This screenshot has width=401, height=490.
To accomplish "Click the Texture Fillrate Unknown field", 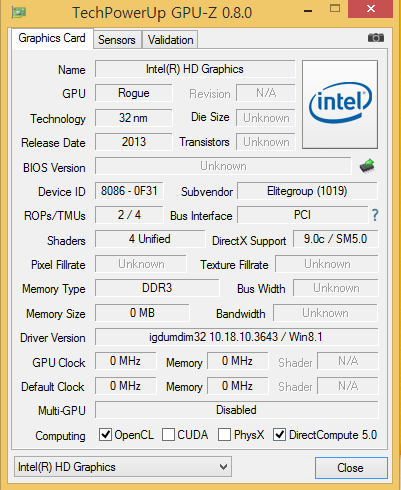I will (x=327, y=264).
